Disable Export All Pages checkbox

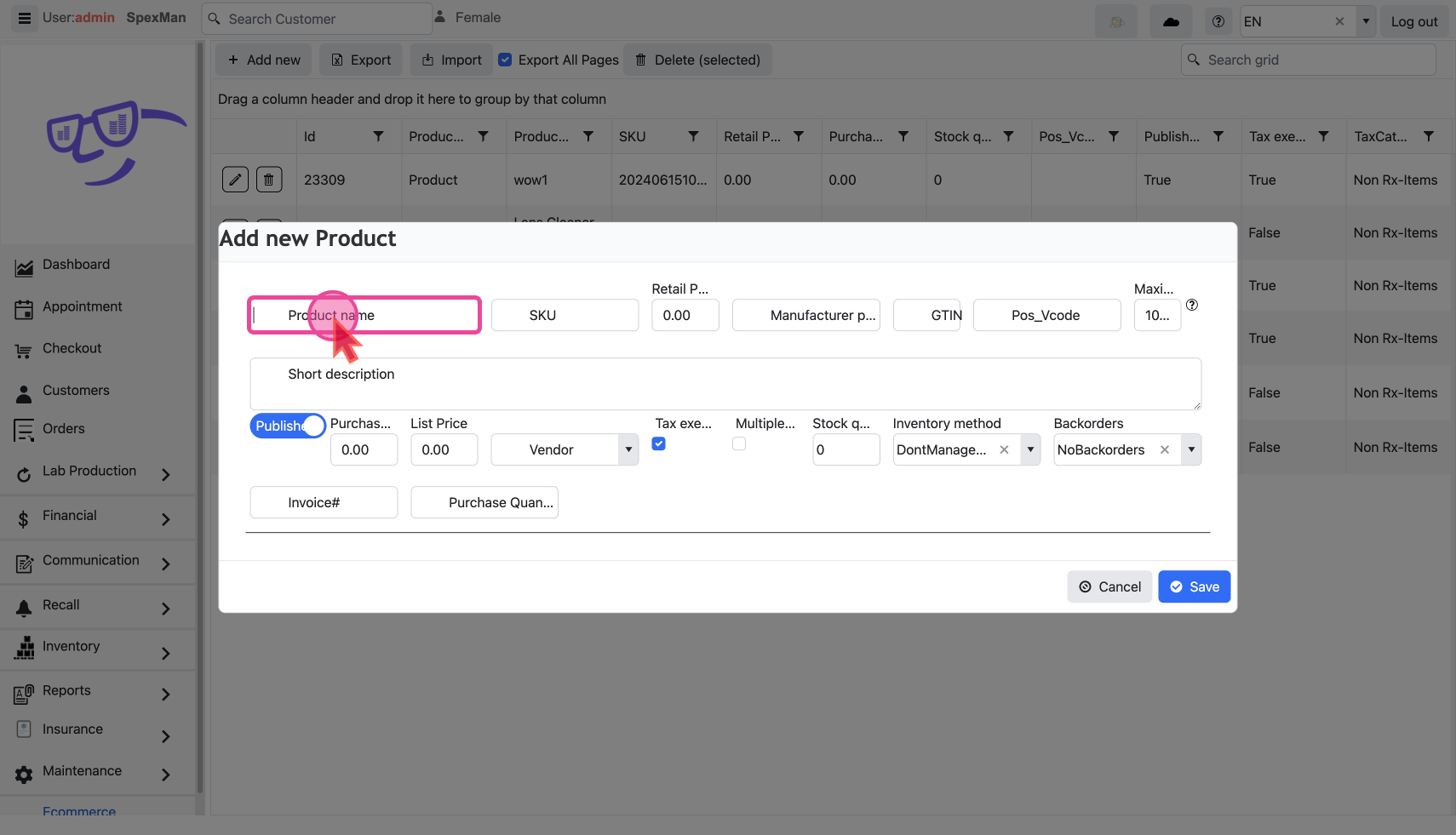click(x=505, y=60)
